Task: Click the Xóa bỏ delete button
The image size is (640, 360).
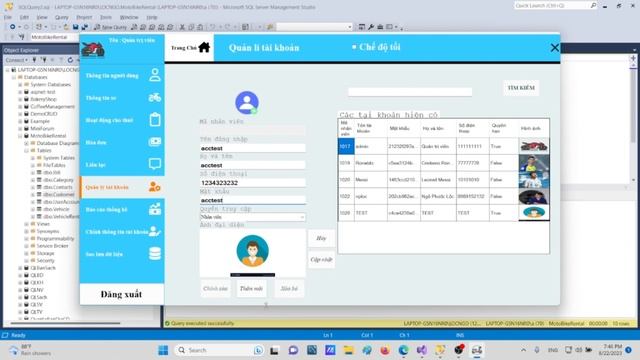Action: click(x=289, y=288)
